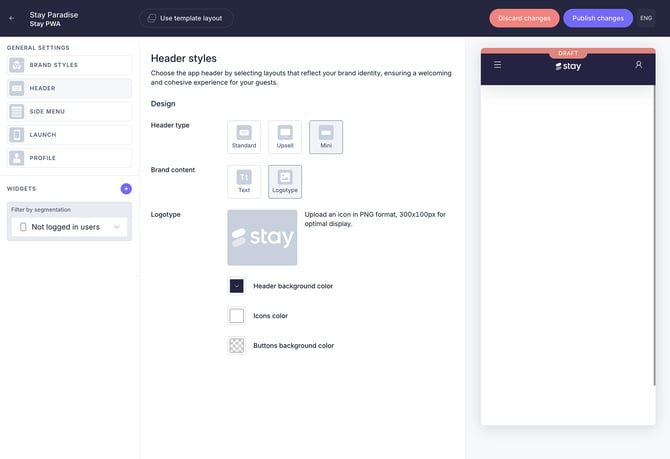
Task: Click Discard changes
Action: point(524,18)
